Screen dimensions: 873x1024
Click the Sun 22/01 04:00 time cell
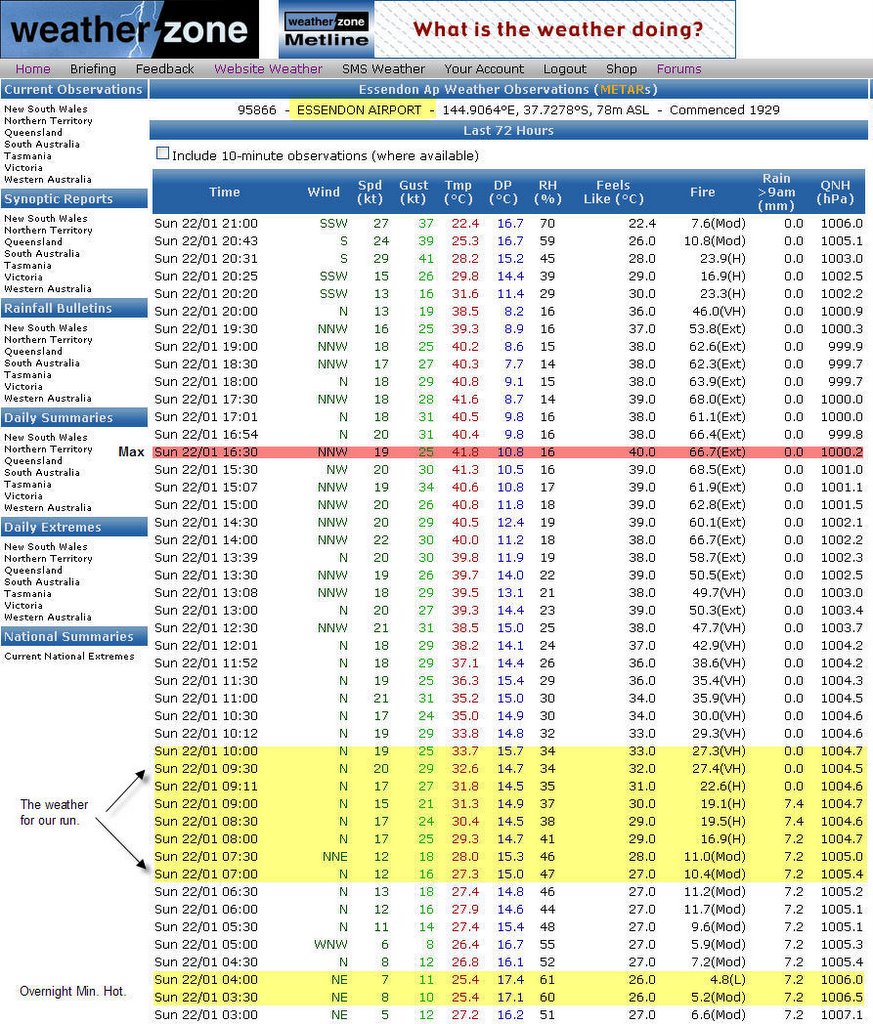[206, 980]
